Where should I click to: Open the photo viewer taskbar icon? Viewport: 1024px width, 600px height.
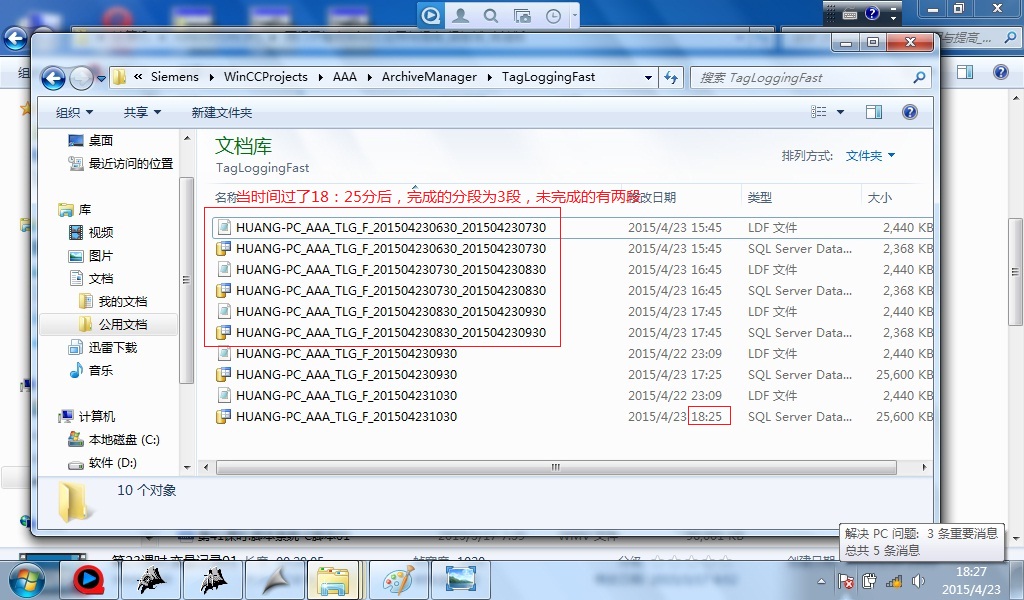[461, 580]
